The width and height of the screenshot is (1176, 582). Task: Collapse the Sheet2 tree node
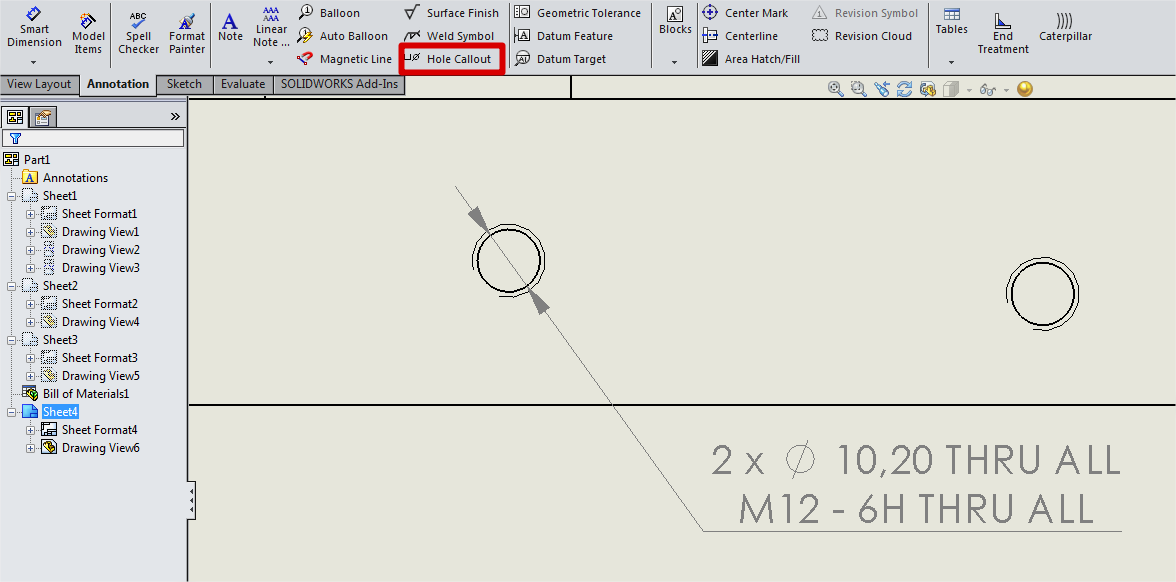12,286
